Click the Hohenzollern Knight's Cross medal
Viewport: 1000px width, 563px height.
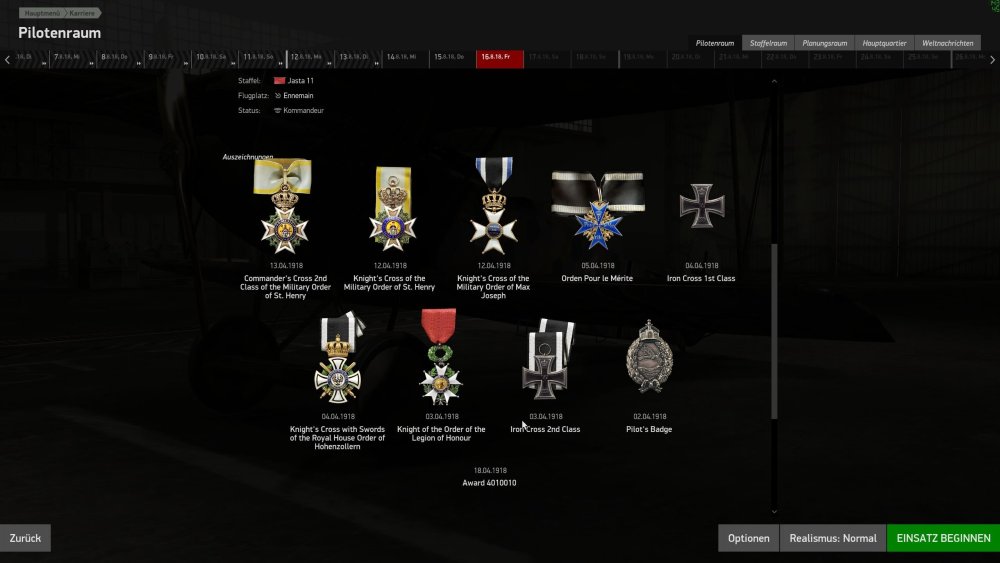(339, 358)
